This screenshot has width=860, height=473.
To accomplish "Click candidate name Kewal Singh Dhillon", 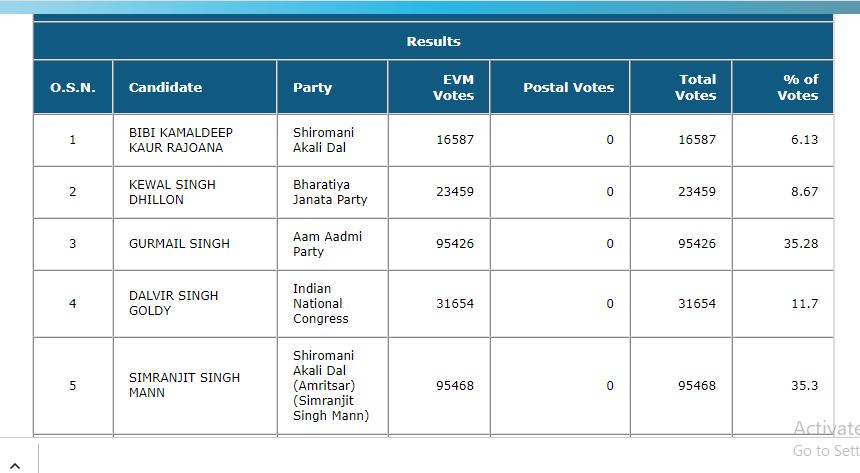I will 172,192.
